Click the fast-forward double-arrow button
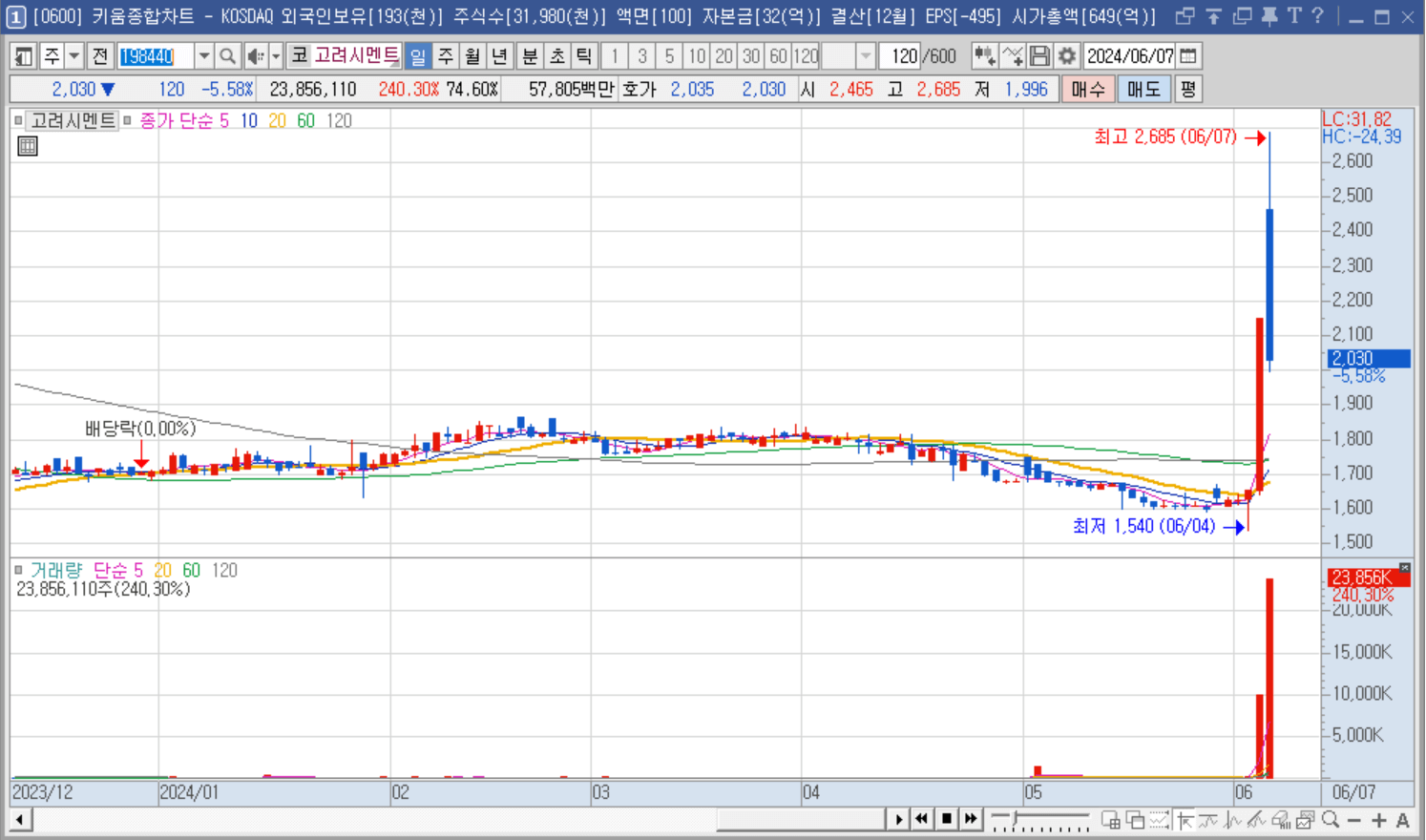The width and height of the screenshot is (1426, 840). pos(971,819)
